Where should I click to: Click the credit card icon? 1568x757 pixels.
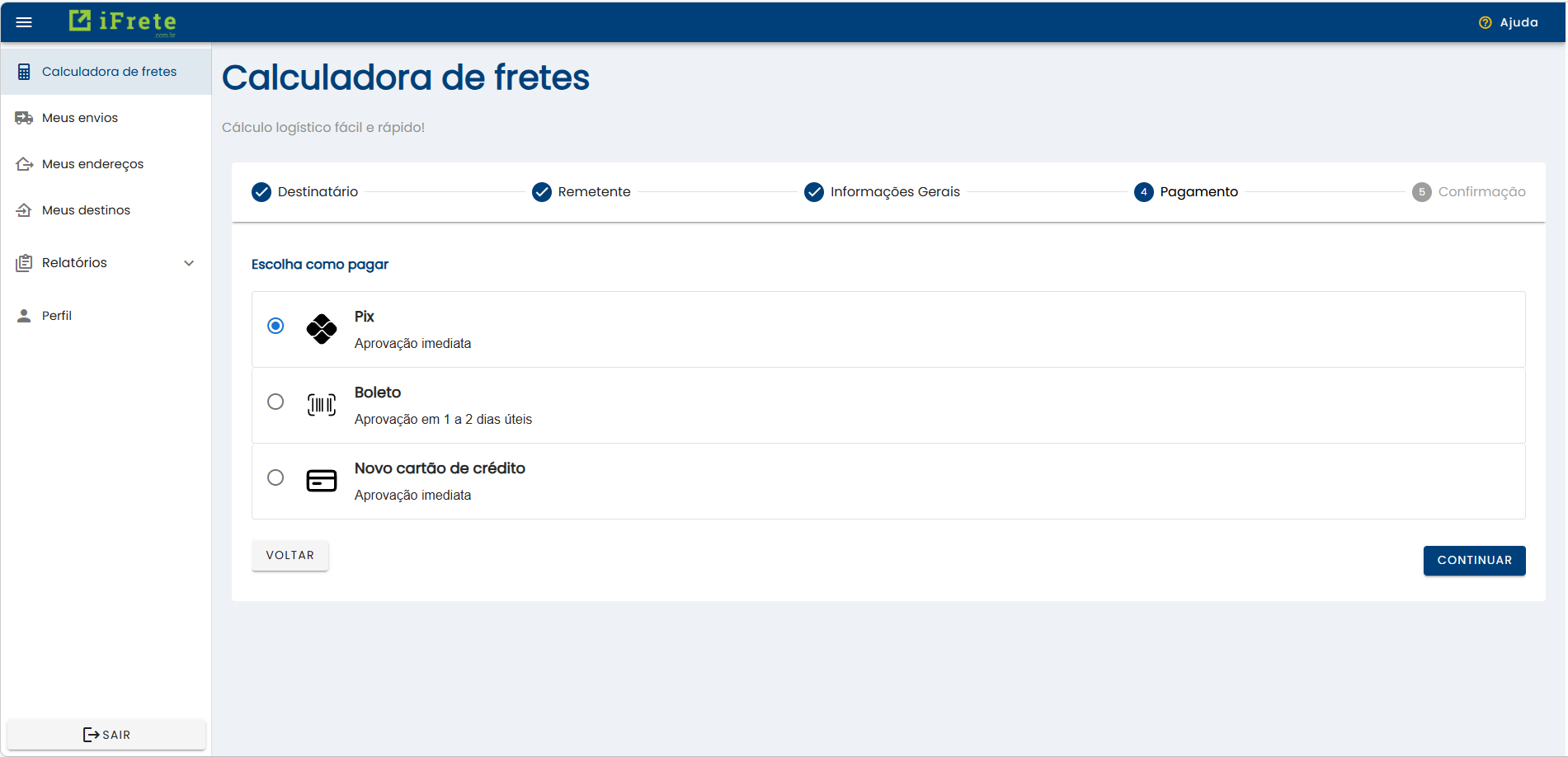click(321, 480)
